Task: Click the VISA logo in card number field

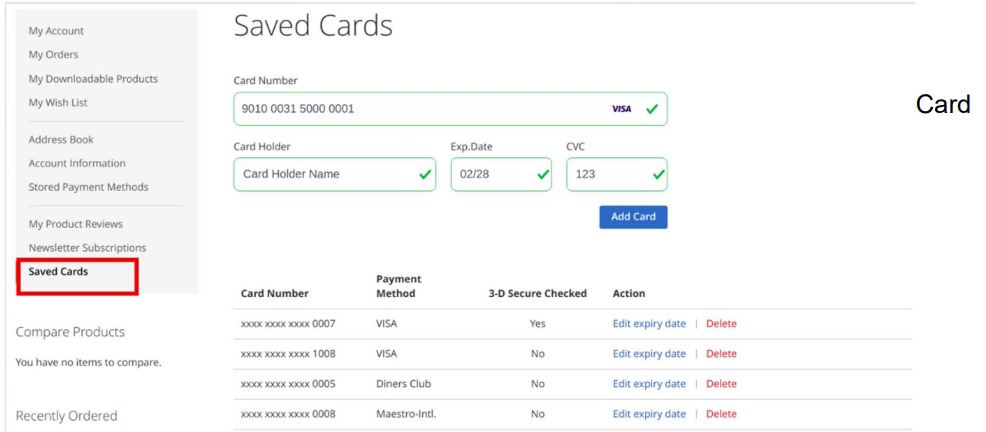Action: 621,109
